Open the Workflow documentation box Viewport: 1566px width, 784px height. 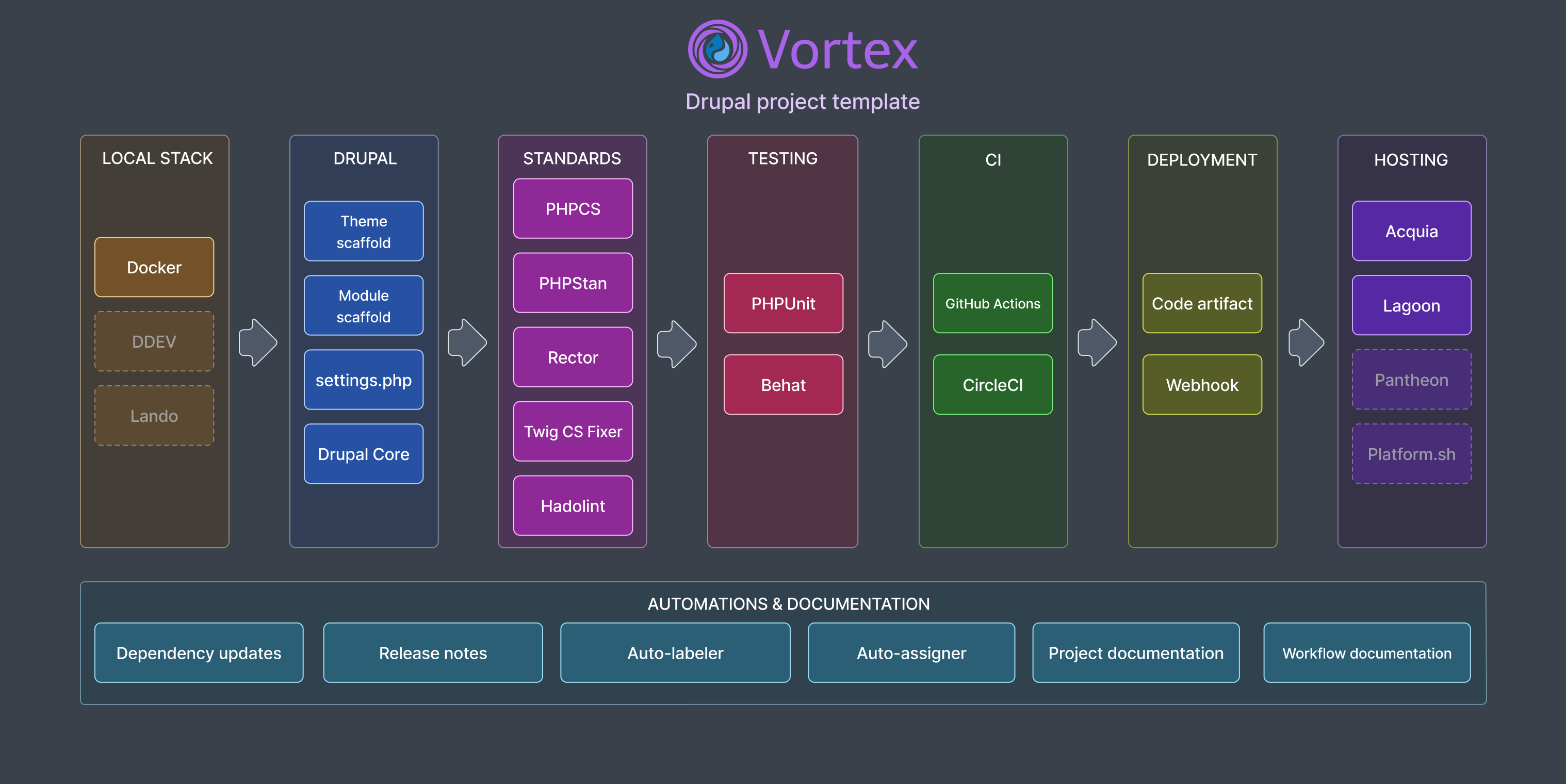1366,652
